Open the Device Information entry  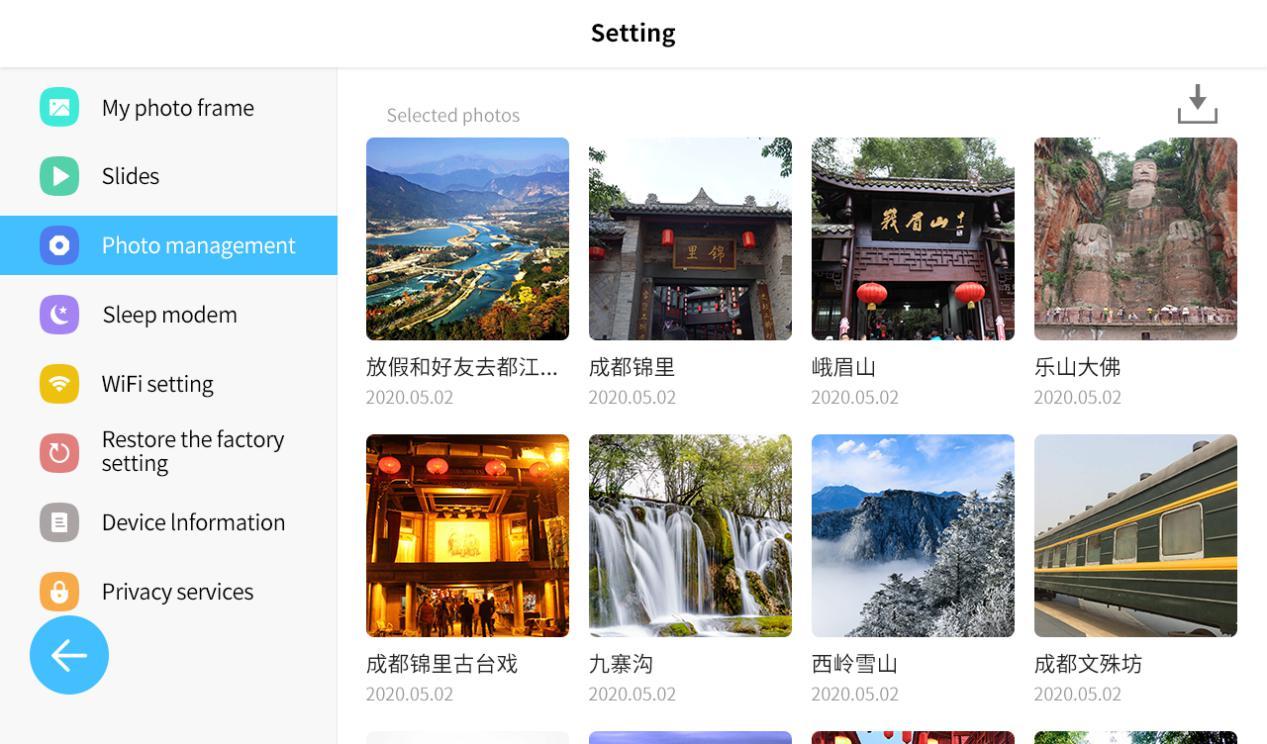pyautogui.click(x=168, y=522)
